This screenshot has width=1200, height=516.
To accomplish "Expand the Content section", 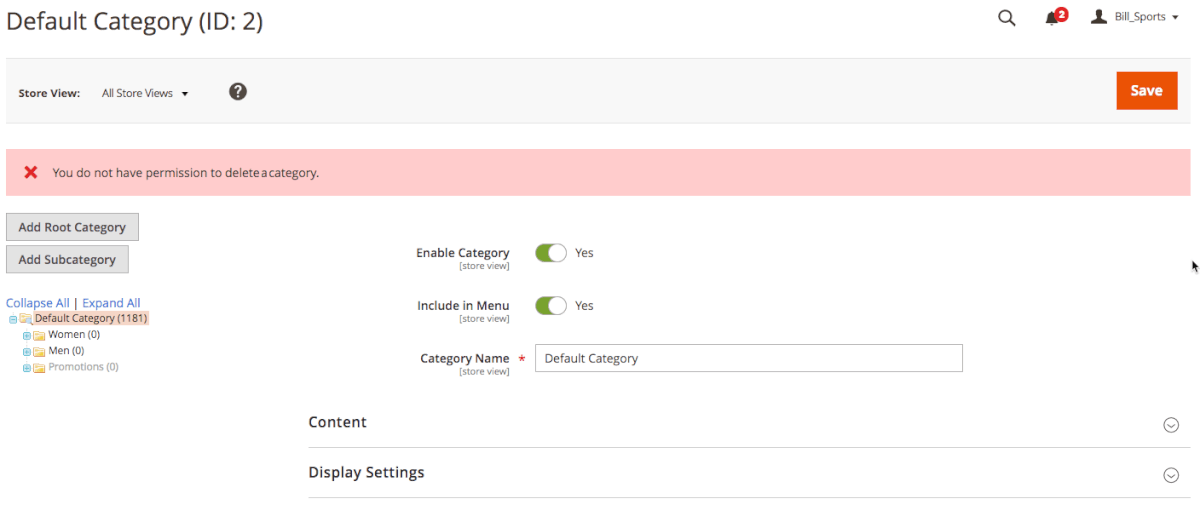I will coord(1171,424).
